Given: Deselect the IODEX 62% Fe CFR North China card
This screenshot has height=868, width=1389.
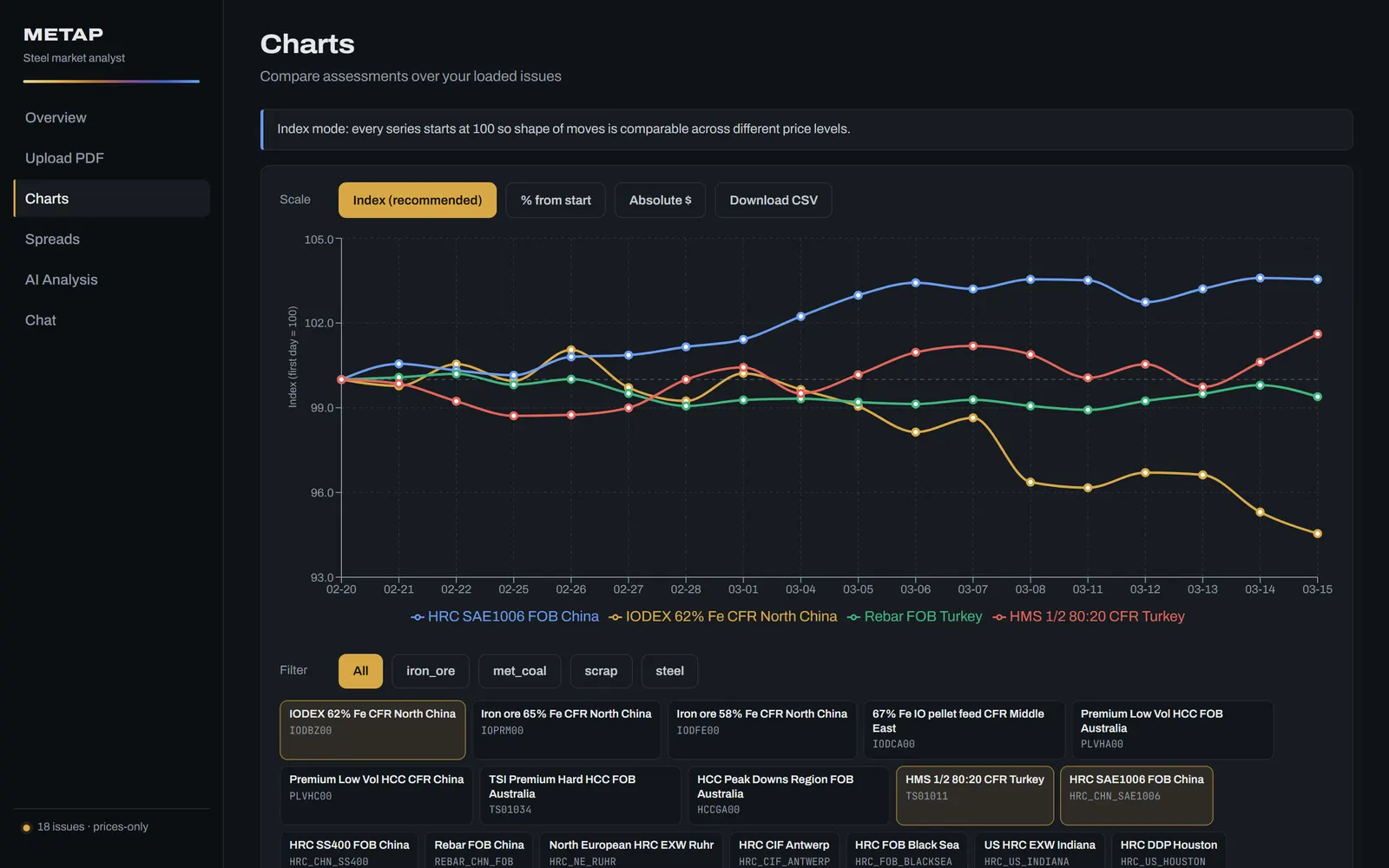Looking at the screenshot, I should [372, 730].
